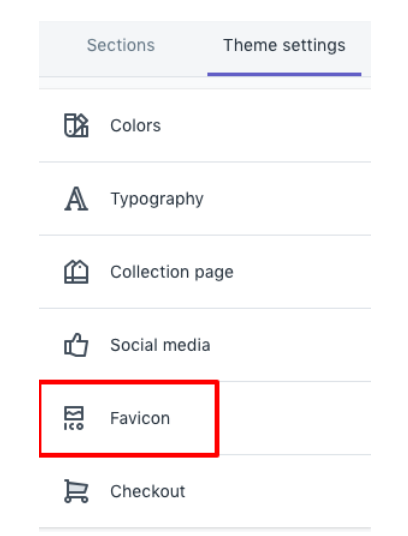Screen dimensions: 408x536
Task: Open the Colors settings label
Action: tap(135, 125)
